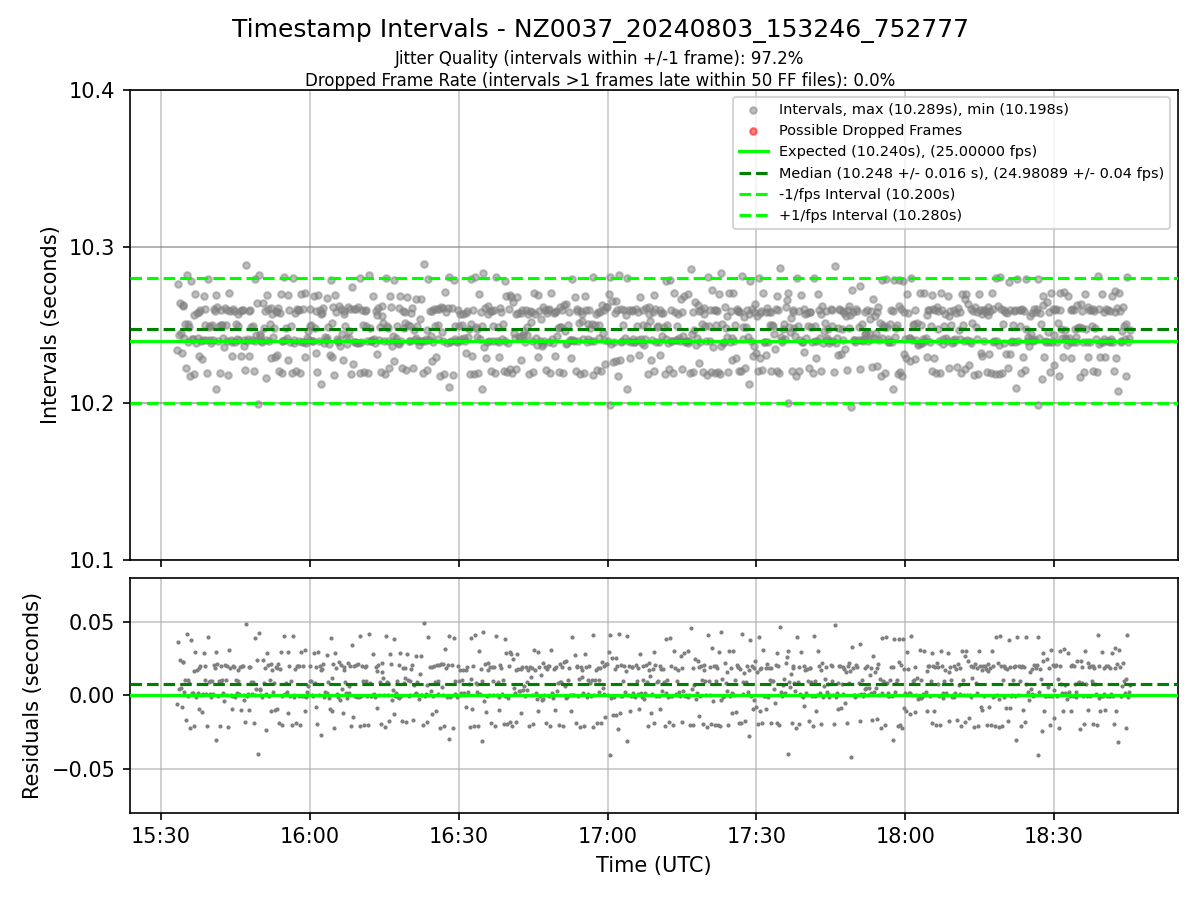Click legend entry '-1/fps Interval (10.200s)'
1200x900 pixels.
(867, 193)
